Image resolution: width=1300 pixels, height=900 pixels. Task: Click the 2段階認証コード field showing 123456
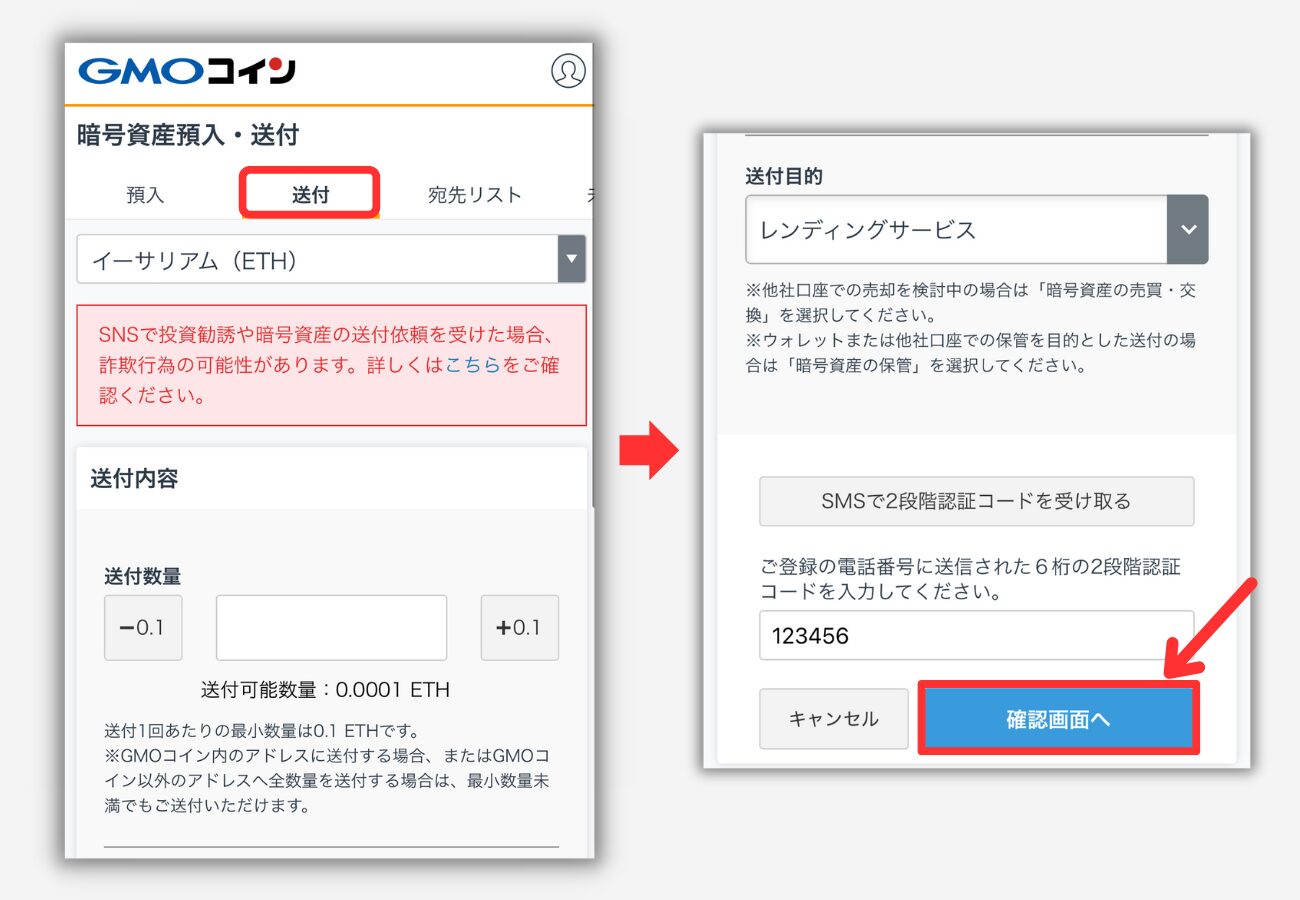[976, 635]
